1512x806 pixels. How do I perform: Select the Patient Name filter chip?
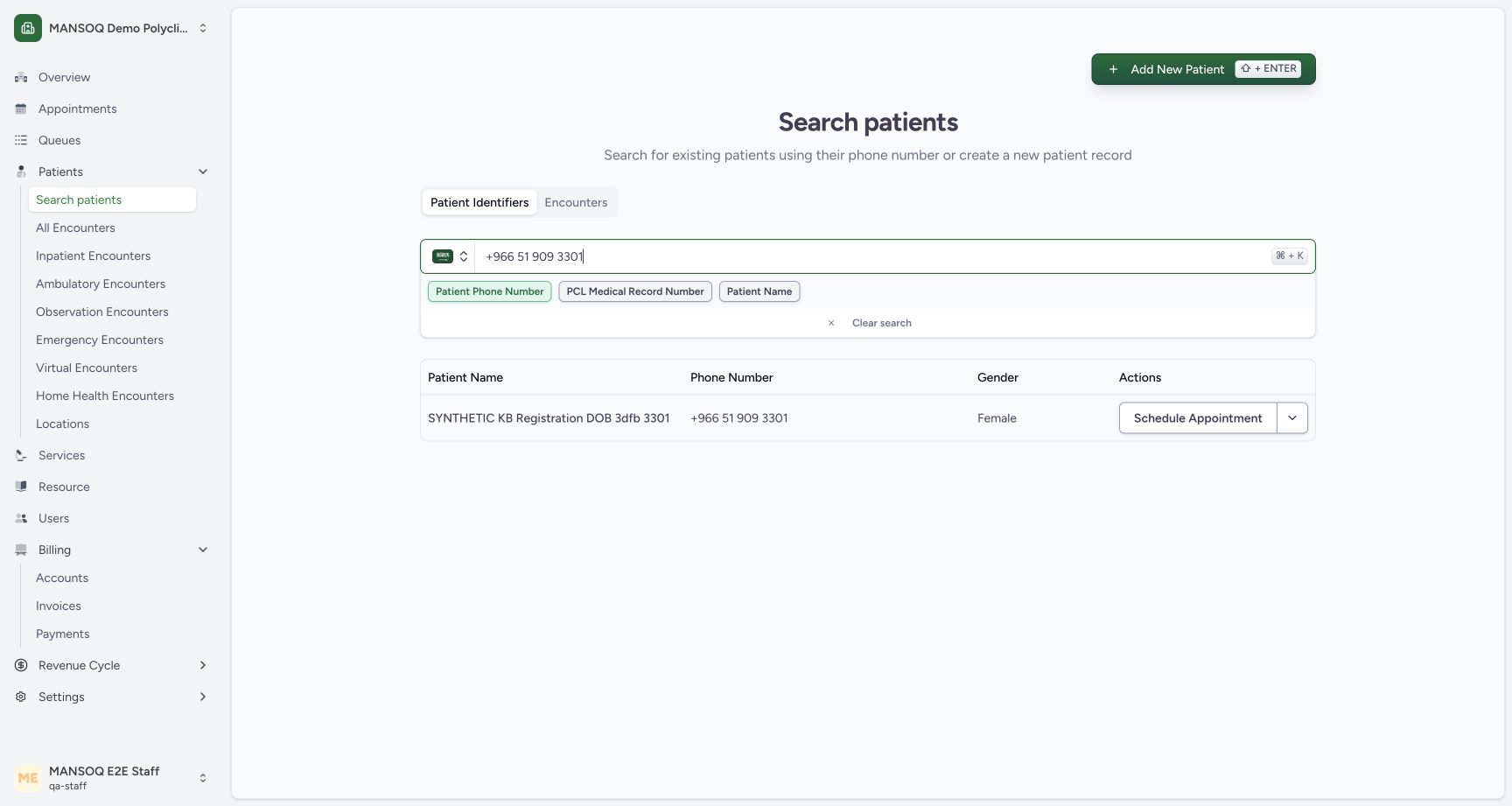tap(759, 291)
